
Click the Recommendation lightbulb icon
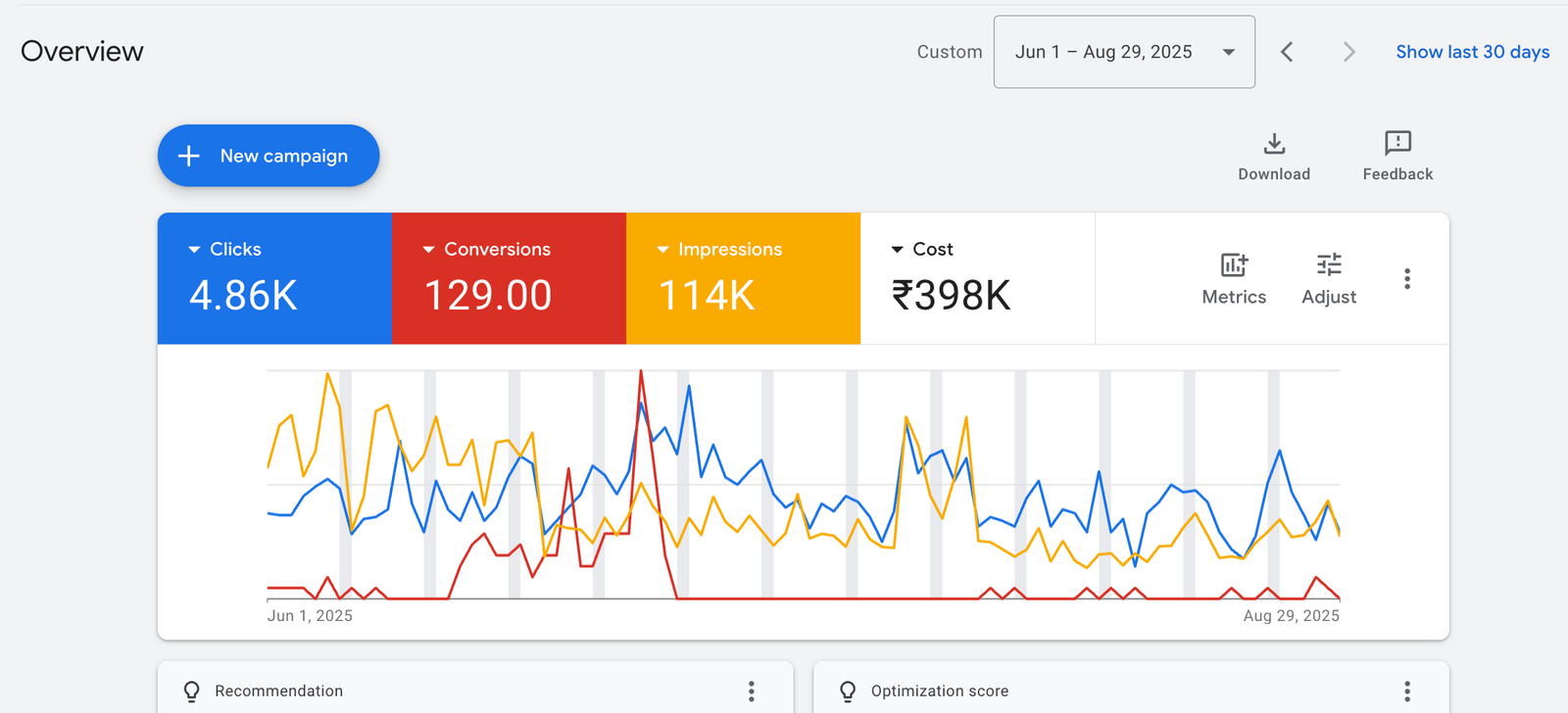pos(192,691)
